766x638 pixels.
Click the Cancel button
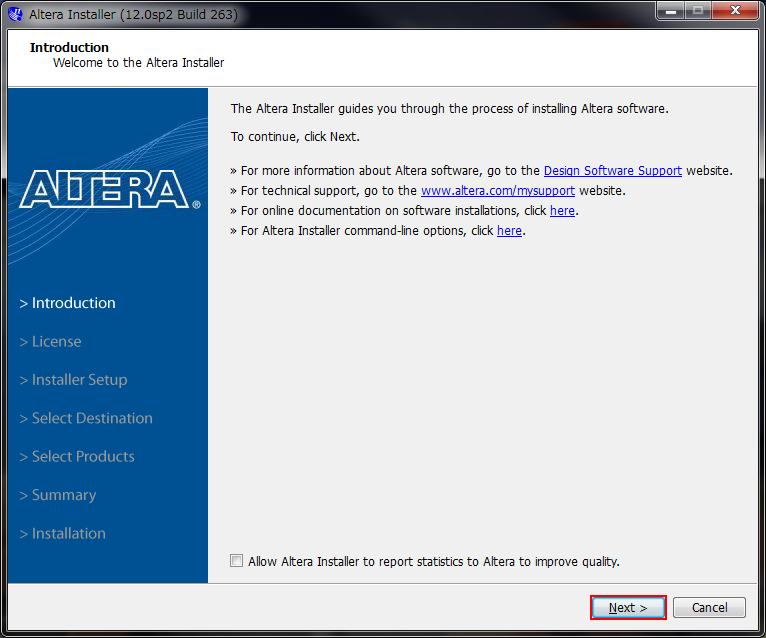709,607
